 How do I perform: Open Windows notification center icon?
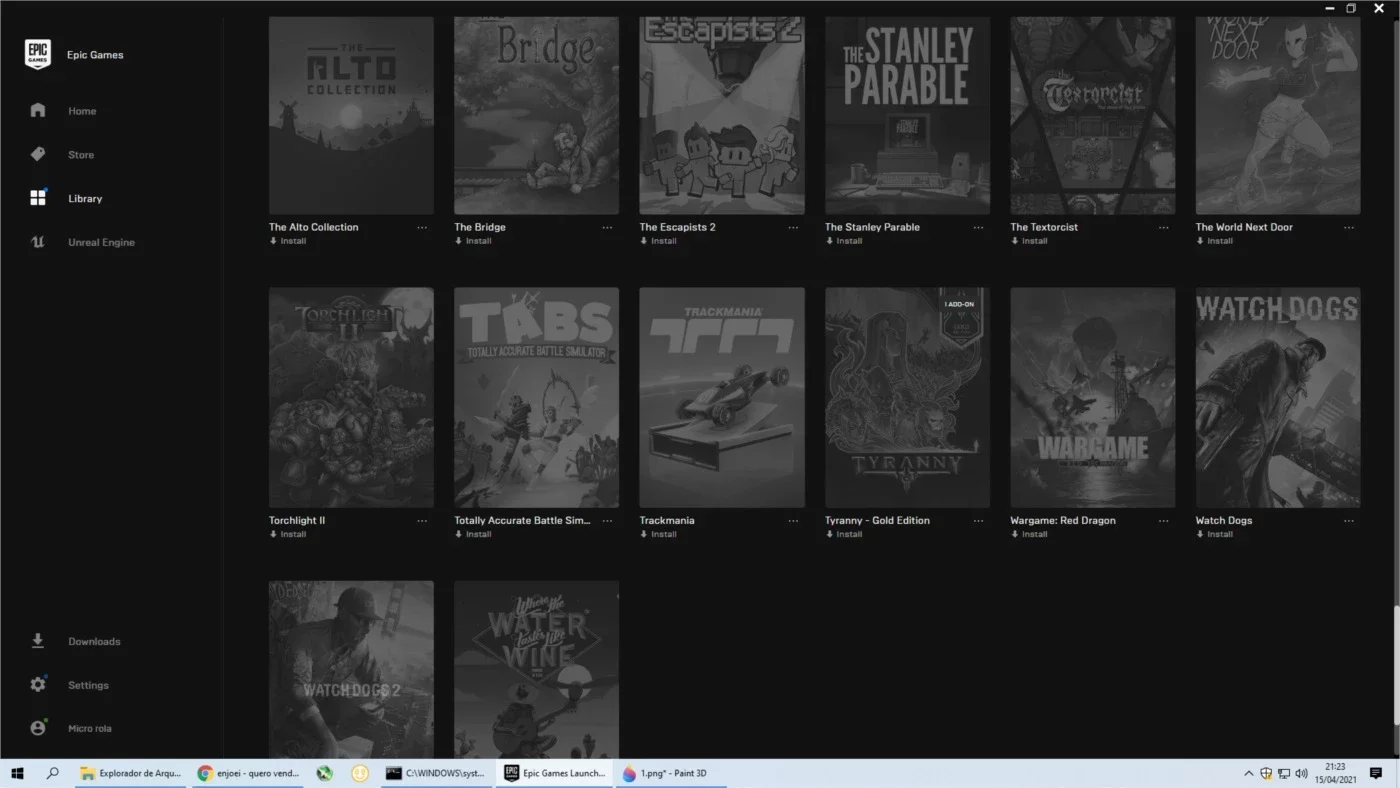1376,773
